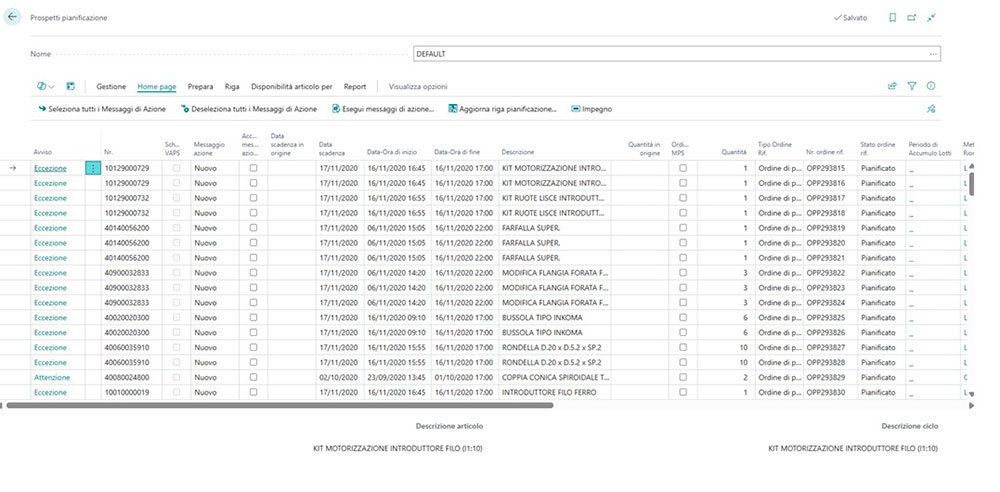This screenshot has height=492, width=1000.
Task: Click the Descrizione column header
Action: 518,153
